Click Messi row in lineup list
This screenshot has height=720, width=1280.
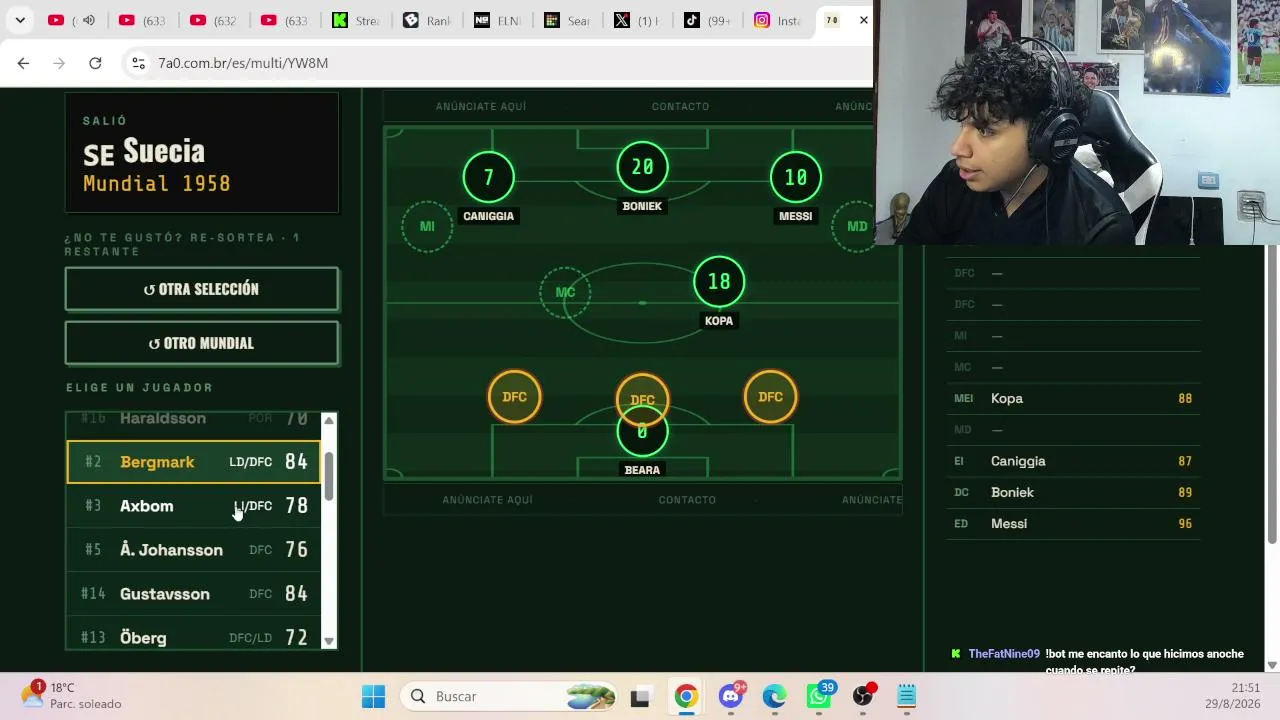tap(1073, 523)
